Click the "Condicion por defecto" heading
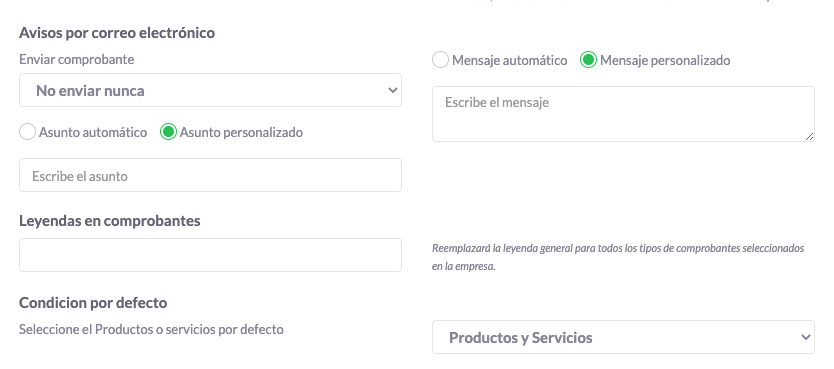 (93, 303)
